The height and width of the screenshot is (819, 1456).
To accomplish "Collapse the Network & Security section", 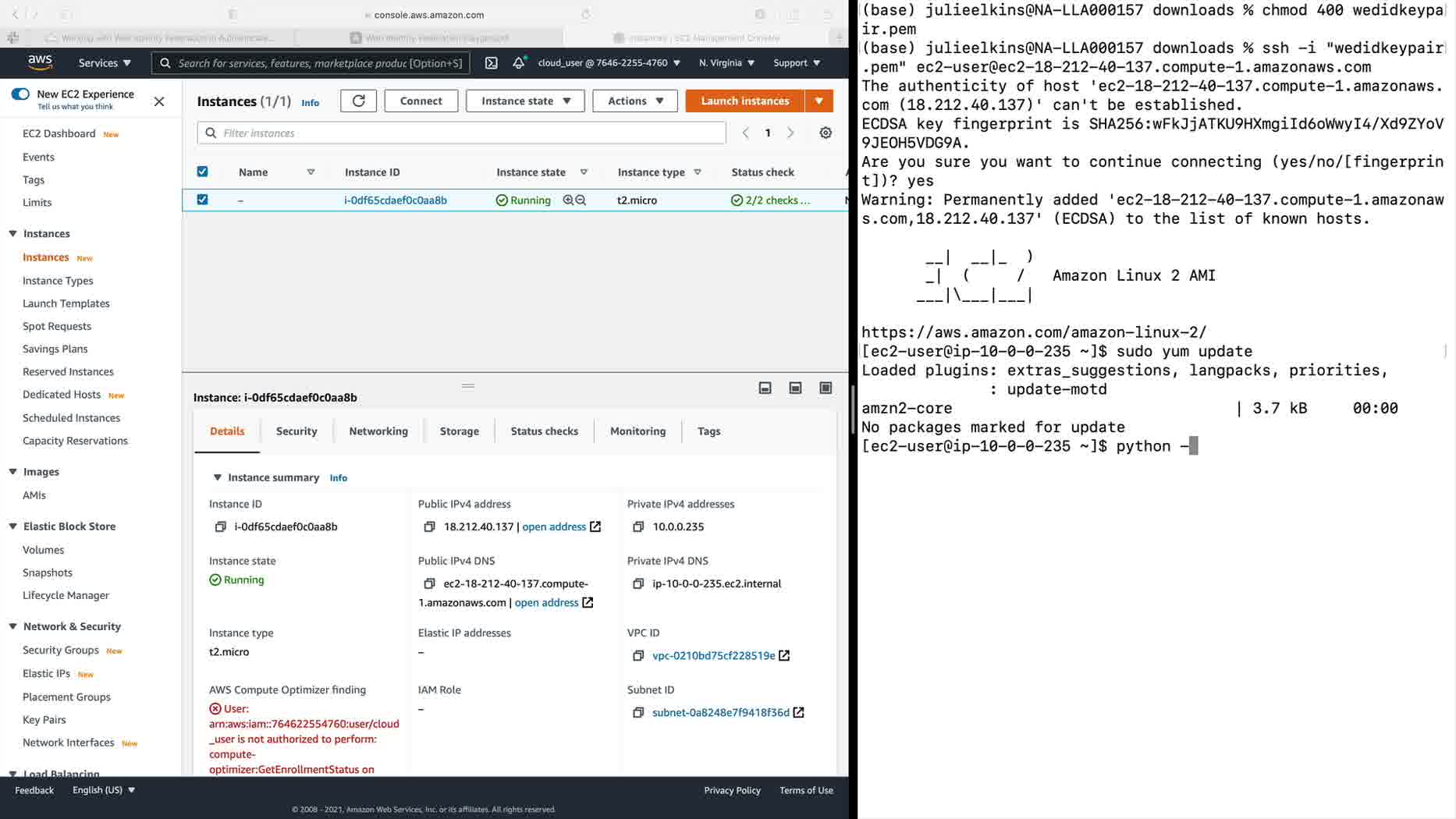I will [12, 626].
